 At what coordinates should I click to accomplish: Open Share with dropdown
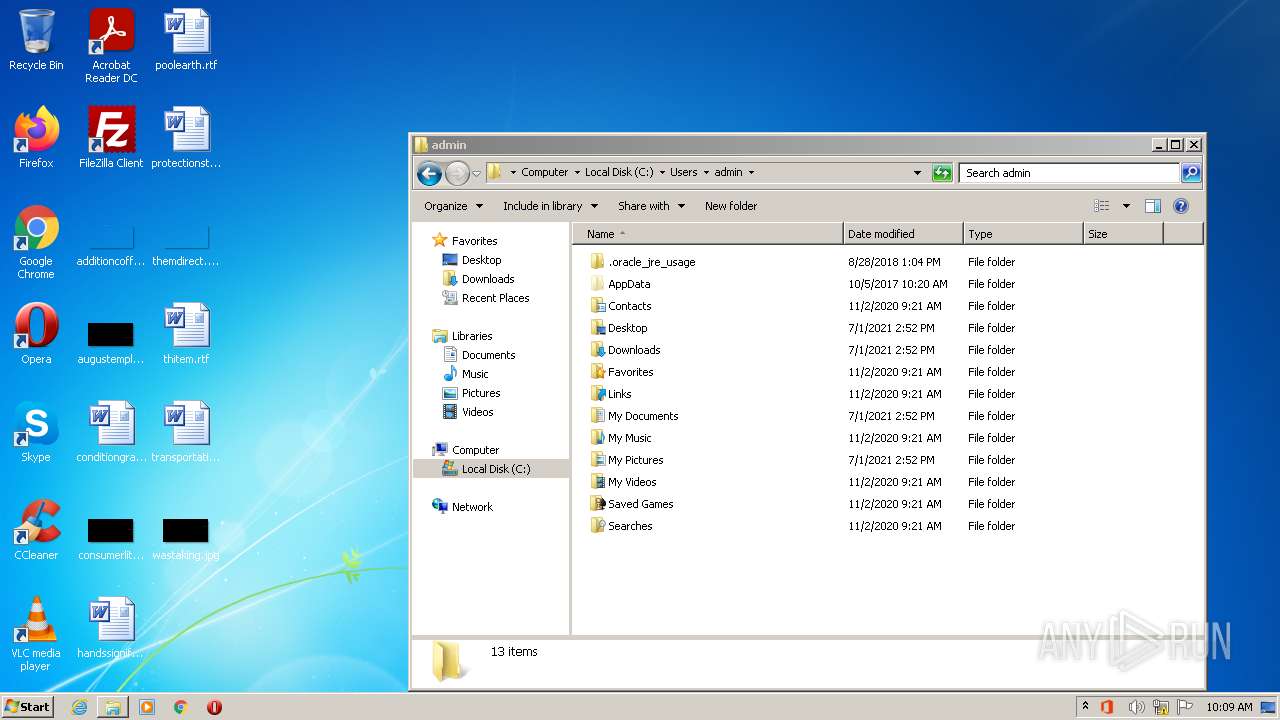652,206
